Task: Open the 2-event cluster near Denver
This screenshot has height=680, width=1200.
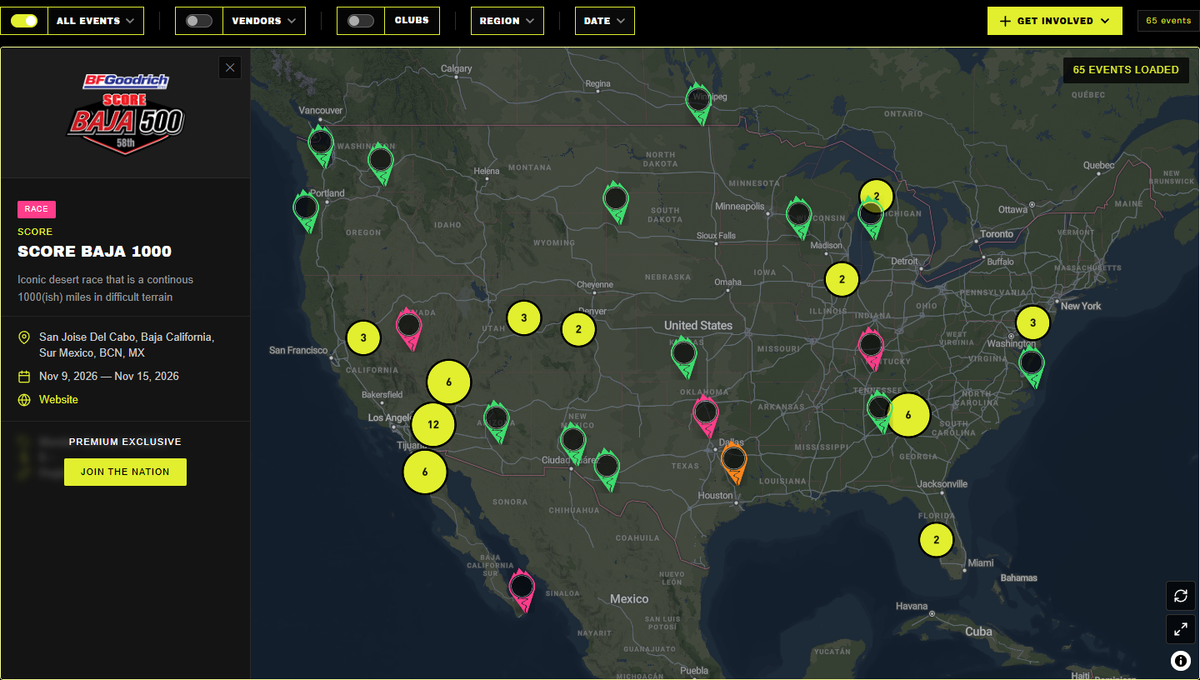Action: click(578, 329)
